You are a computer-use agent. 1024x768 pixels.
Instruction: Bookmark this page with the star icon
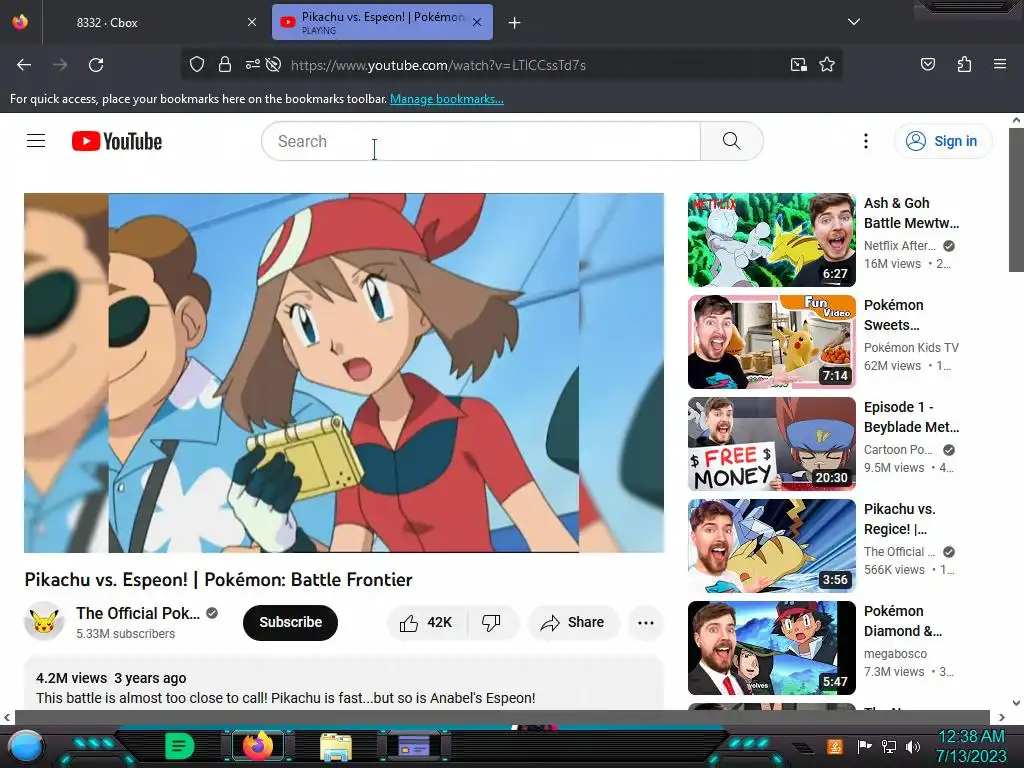click(x=827, y=65)
